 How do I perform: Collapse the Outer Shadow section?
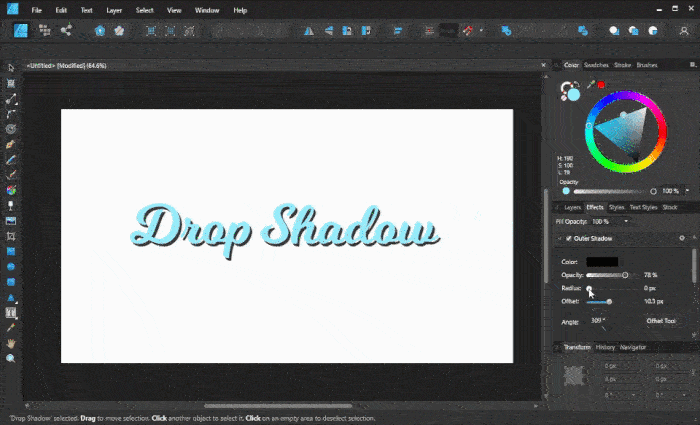pyautogui.click(x=559, y=238)
